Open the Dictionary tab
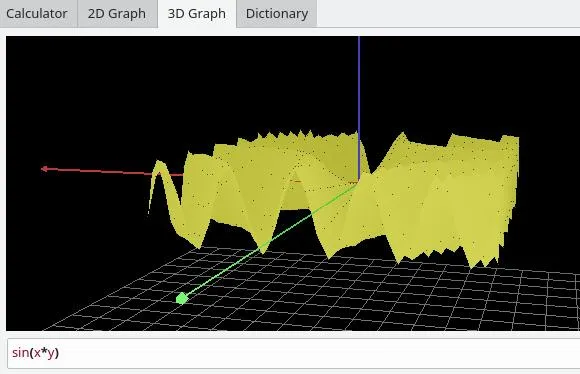This screenshot has width=580, height=374. [277, 14]
